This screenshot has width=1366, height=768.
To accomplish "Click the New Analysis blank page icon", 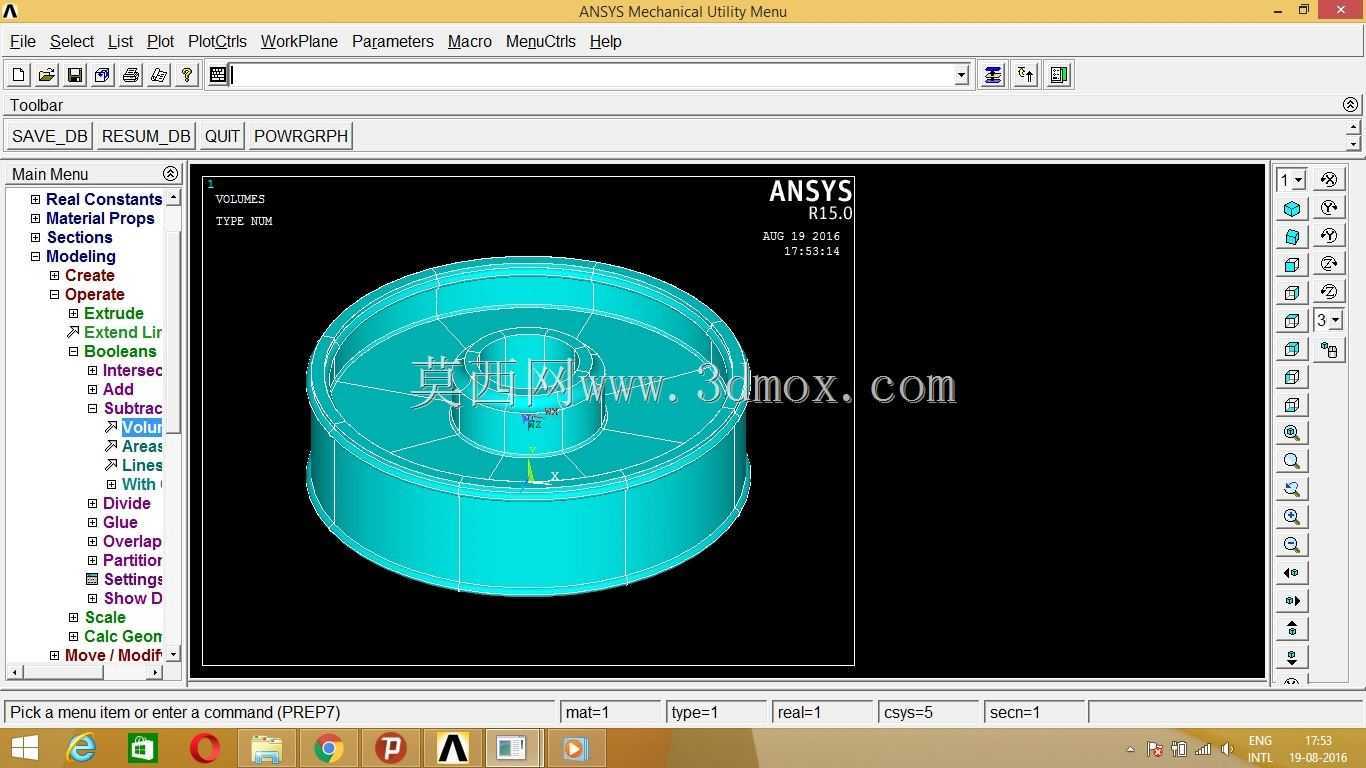I will pos(18,75).
